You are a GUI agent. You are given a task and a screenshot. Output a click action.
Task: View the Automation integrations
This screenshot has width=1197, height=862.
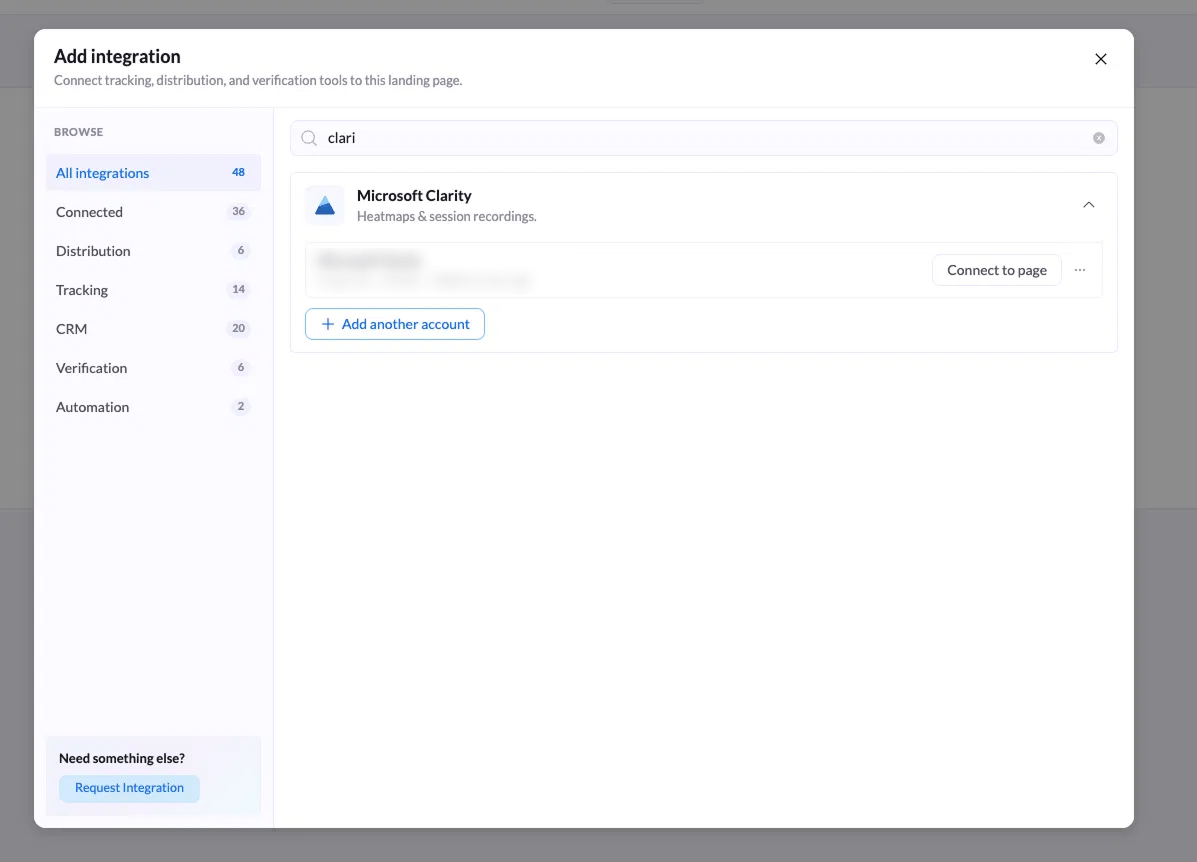153,407
